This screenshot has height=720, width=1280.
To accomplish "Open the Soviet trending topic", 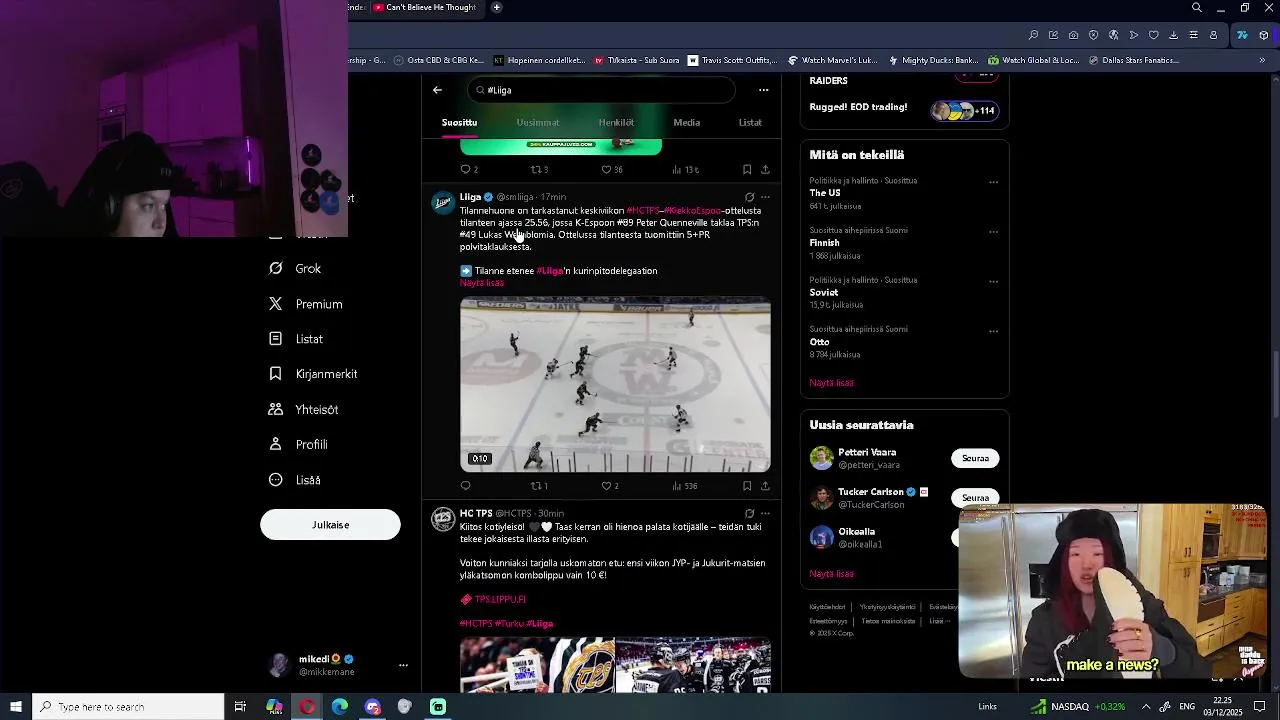I will tap(824, 293).
